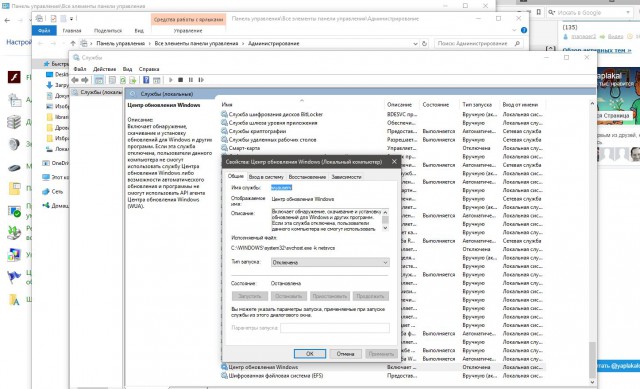Screen dimensions: 640x389
Task: Switch to Восстановление tab in properties dialog
Action: coord(307,177)
